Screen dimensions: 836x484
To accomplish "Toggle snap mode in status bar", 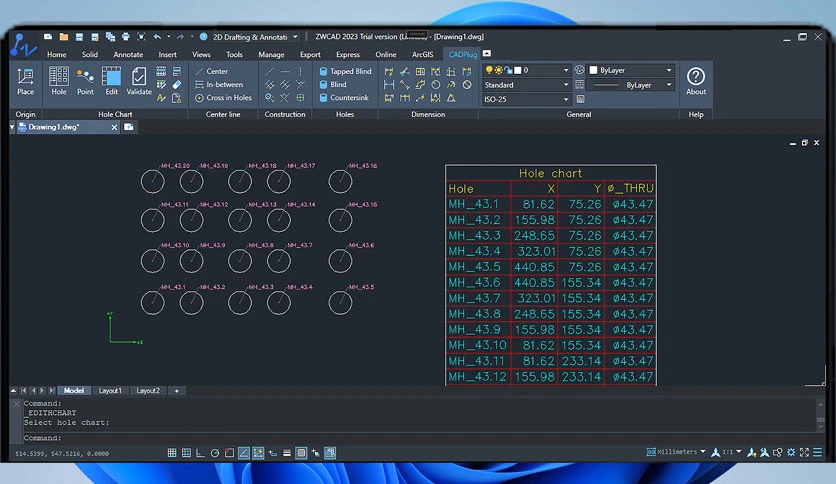I will tap(172, 453).
